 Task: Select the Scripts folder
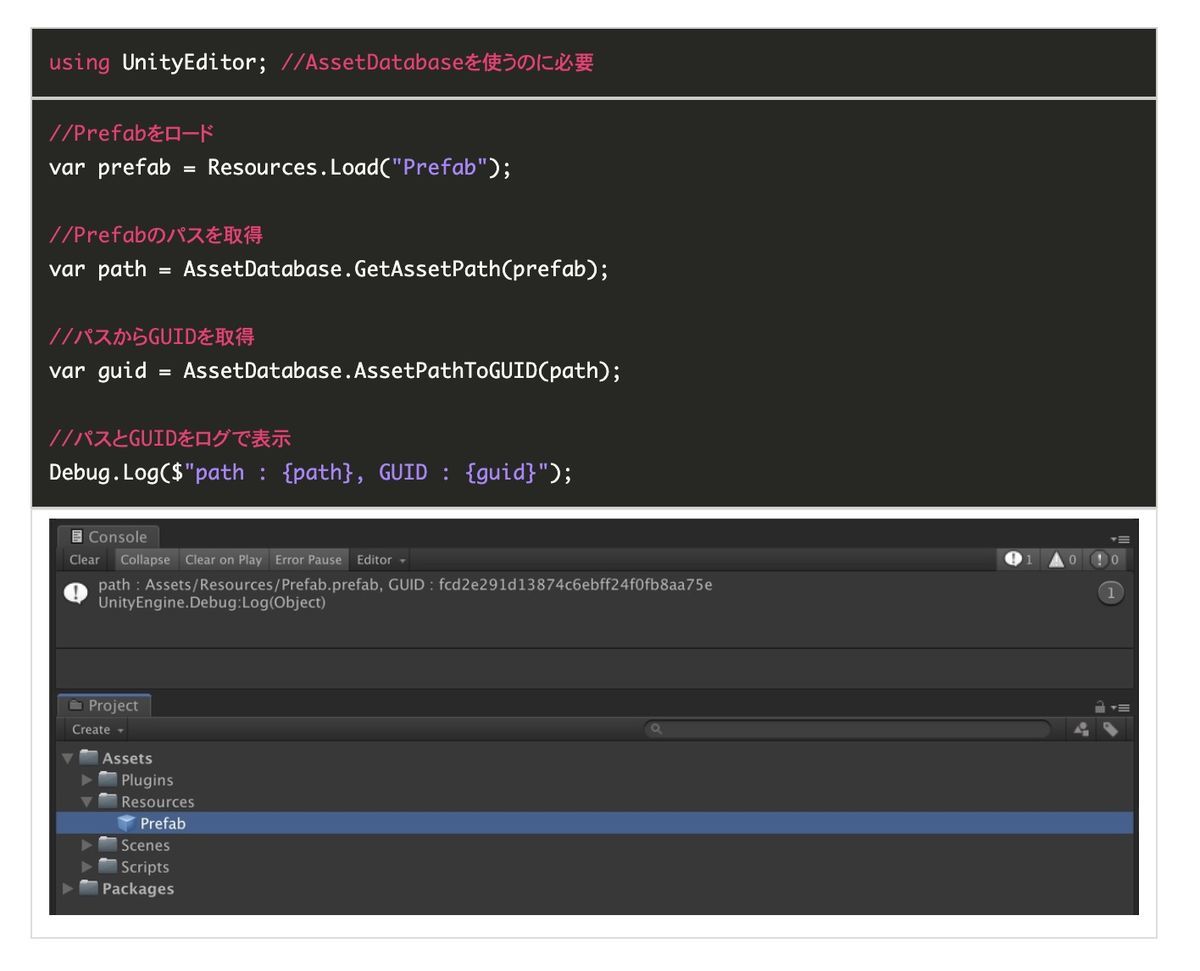[x=145, y=867]
